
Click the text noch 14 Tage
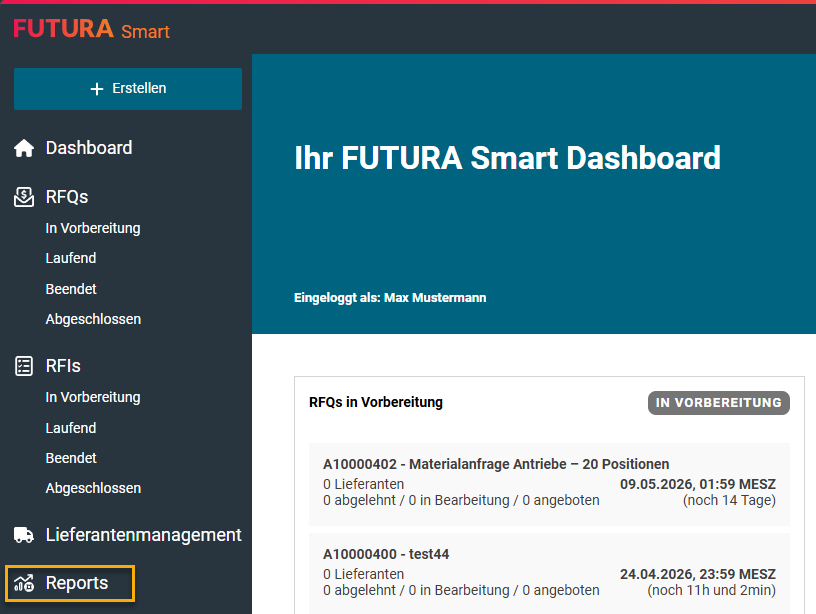coord(729,501)
